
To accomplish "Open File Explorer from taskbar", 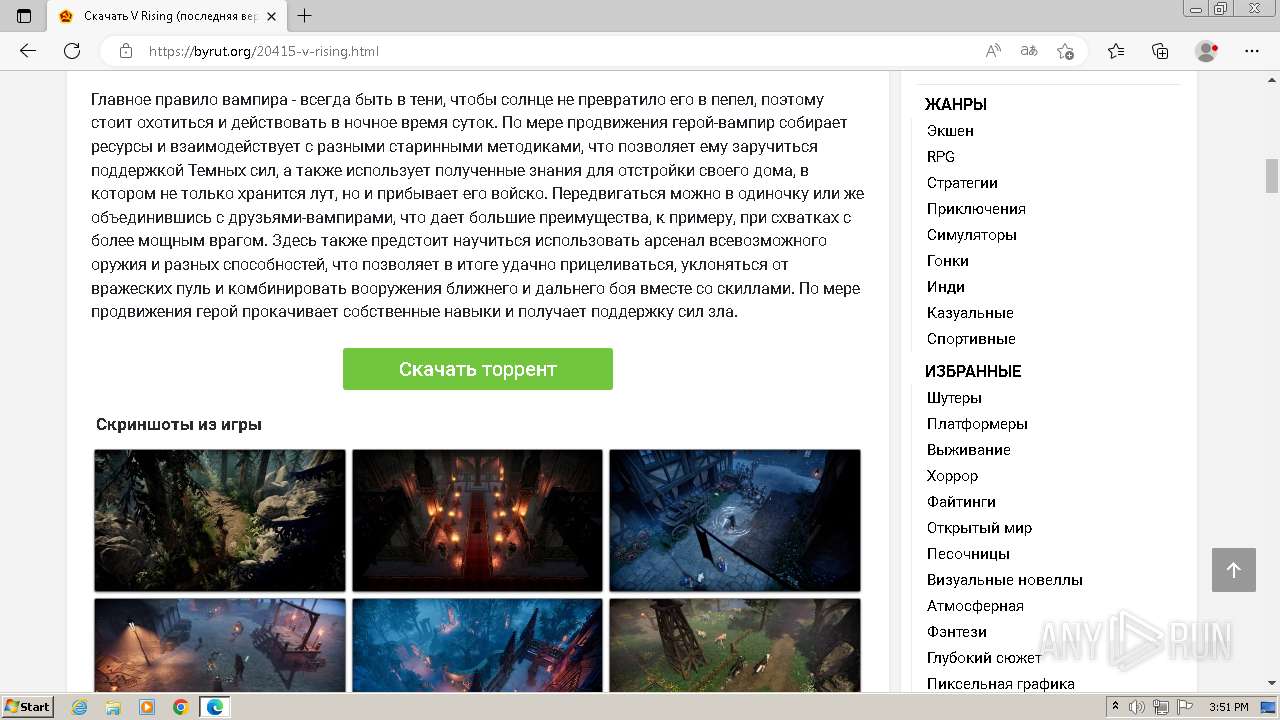I will (113, 707).
